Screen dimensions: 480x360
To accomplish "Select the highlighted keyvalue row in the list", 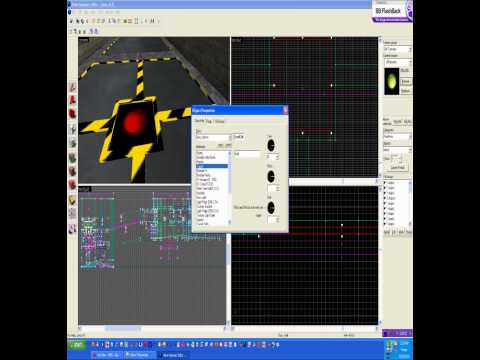I will pyautogui.click(x=212, y=166).
